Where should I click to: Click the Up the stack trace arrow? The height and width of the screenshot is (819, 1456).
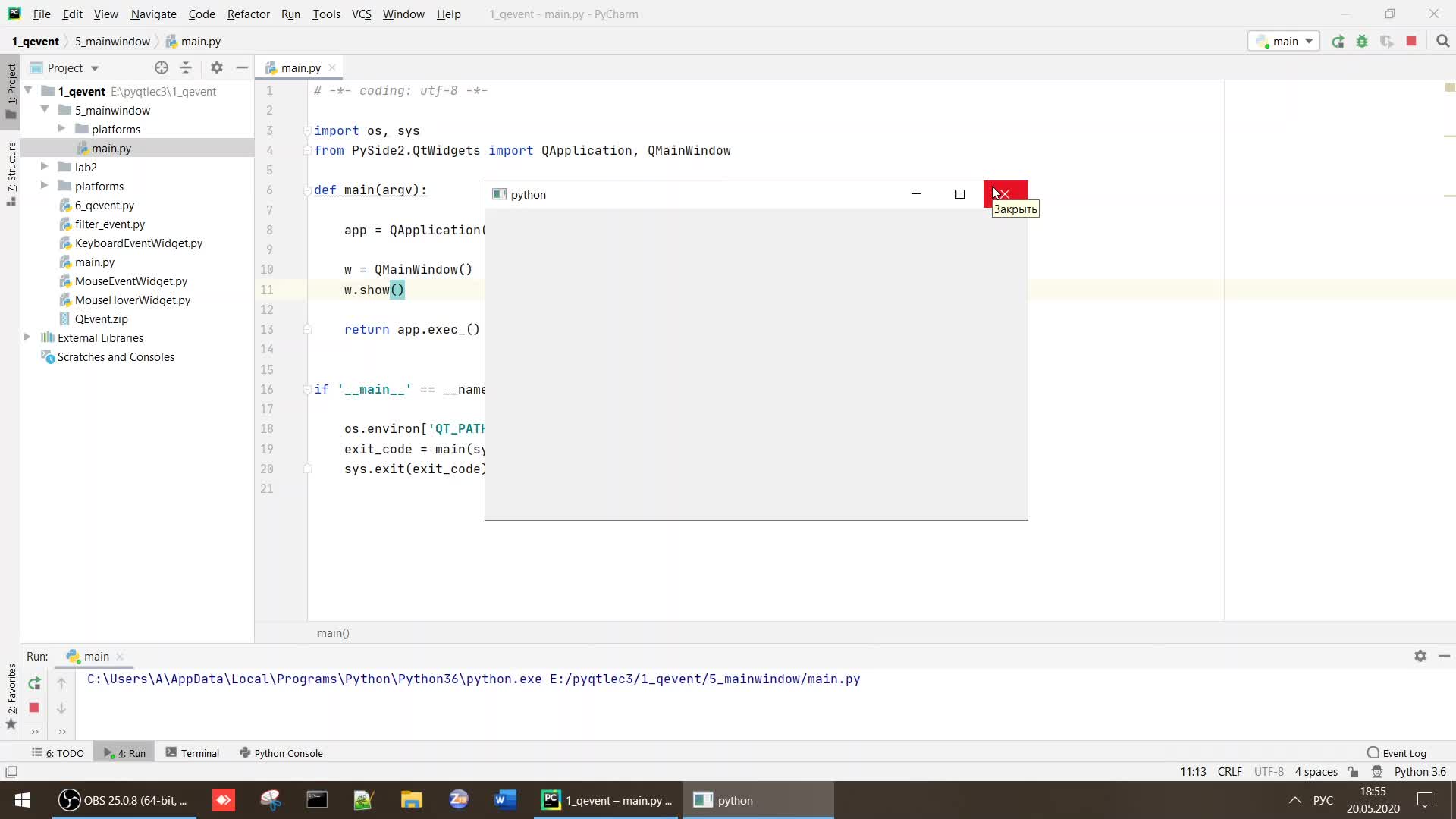tap(61, 683)
